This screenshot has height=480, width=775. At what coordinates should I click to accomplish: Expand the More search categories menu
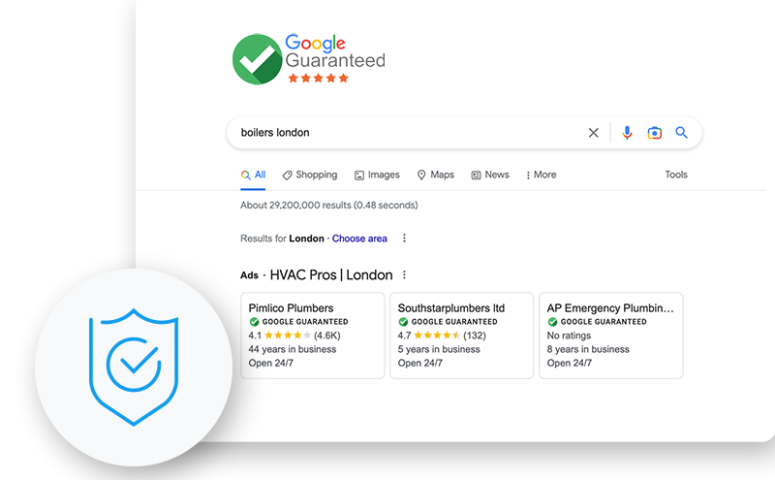tap(541, 175)
